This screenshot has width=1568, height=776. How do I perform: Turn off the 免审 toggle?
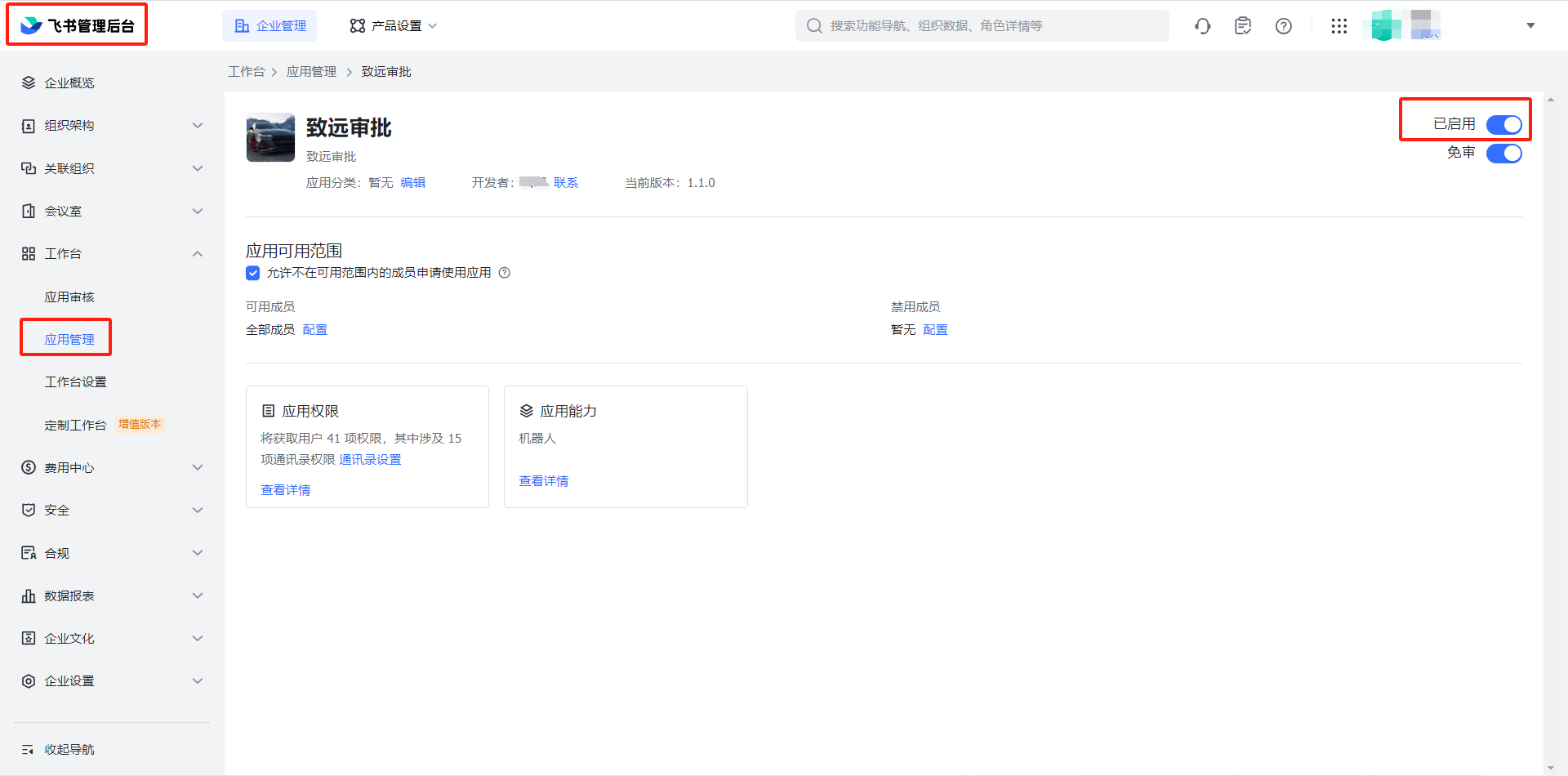1503,153
